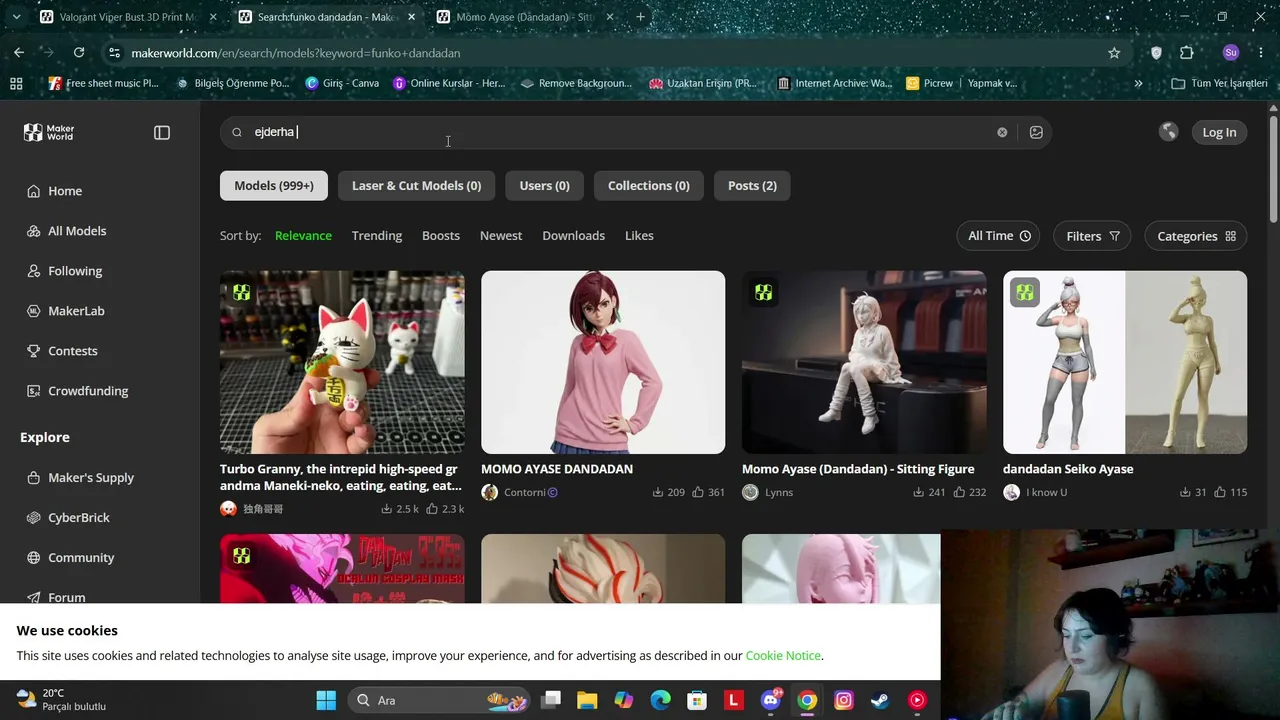
Task: Go back to previous page
Action: (x=19, y=53)
